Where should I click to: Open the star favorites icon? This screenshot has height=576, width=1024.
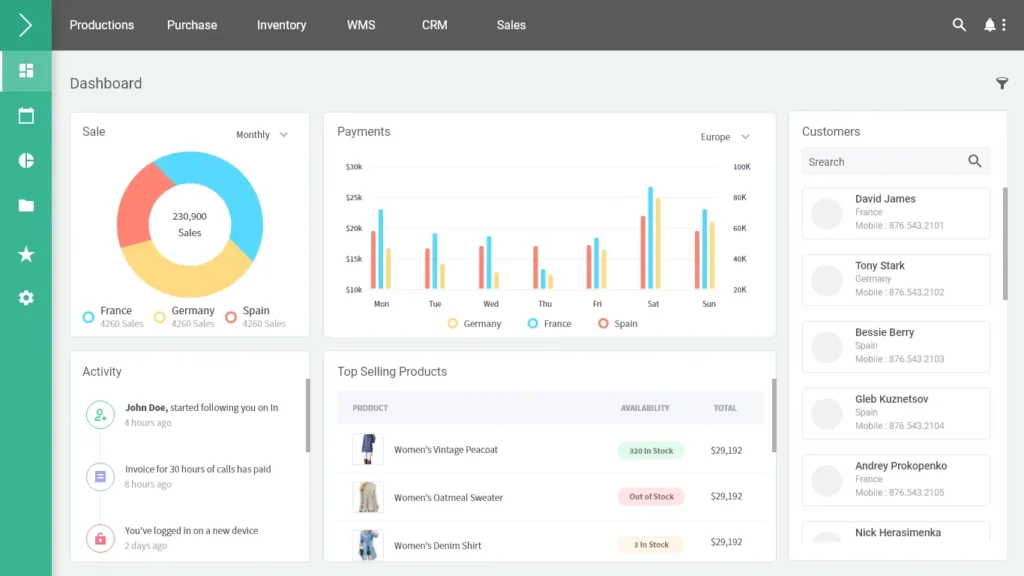point(26,255)
